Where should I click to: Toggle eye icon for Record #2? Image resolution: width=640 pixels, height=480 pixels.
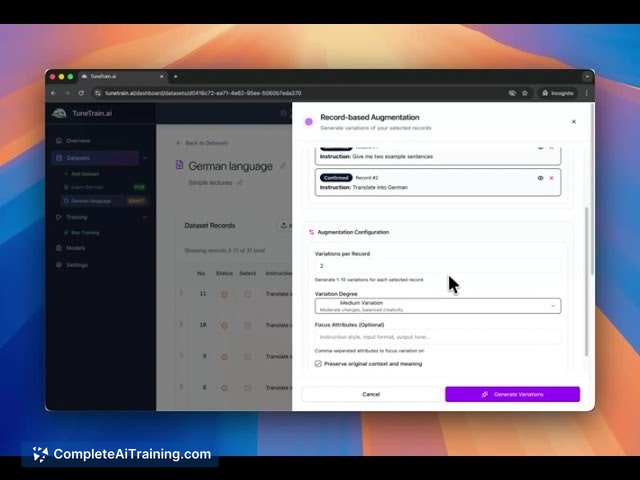pyautogui.click(x=540, y=178)
